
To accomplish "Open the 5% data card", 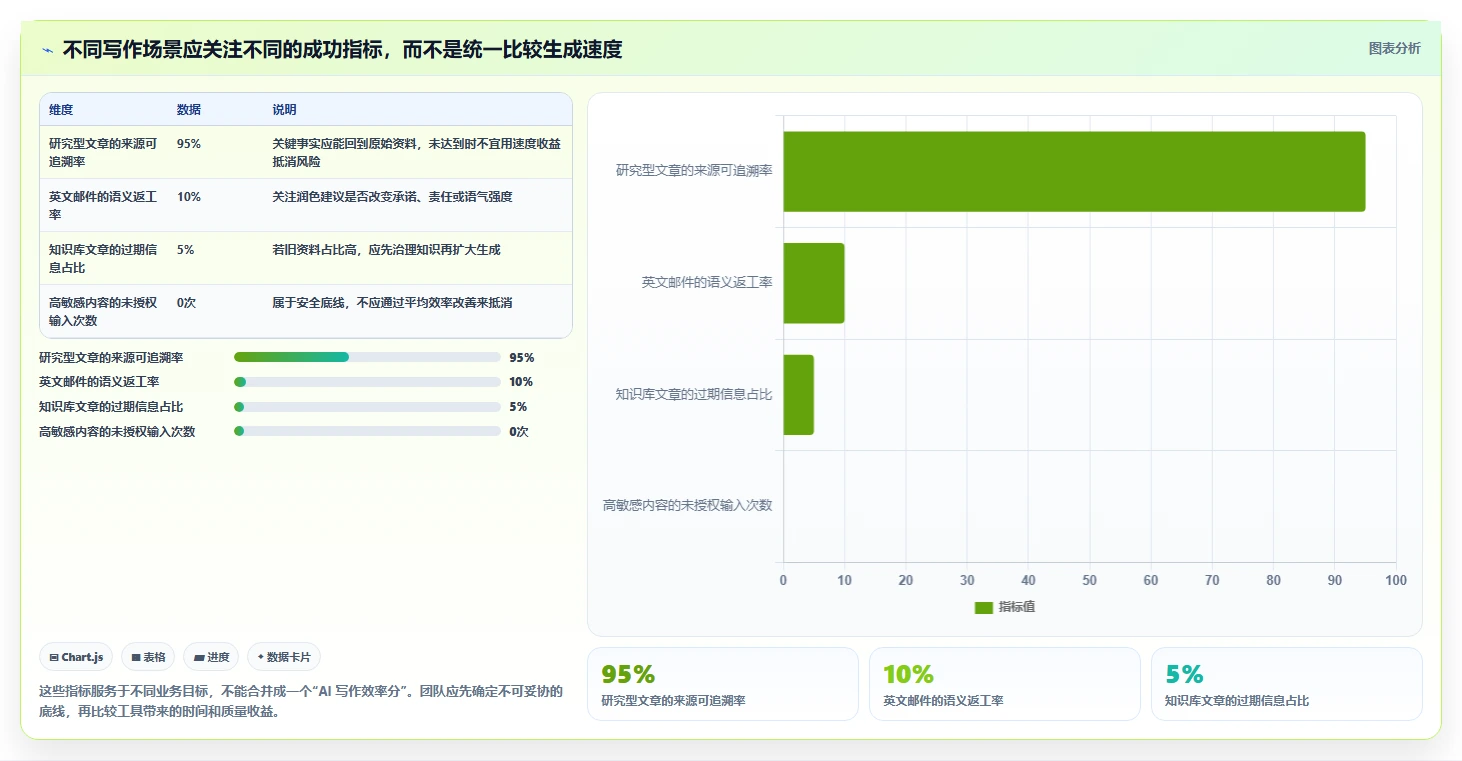I will pyautogui.click(x=1287, y=684).
